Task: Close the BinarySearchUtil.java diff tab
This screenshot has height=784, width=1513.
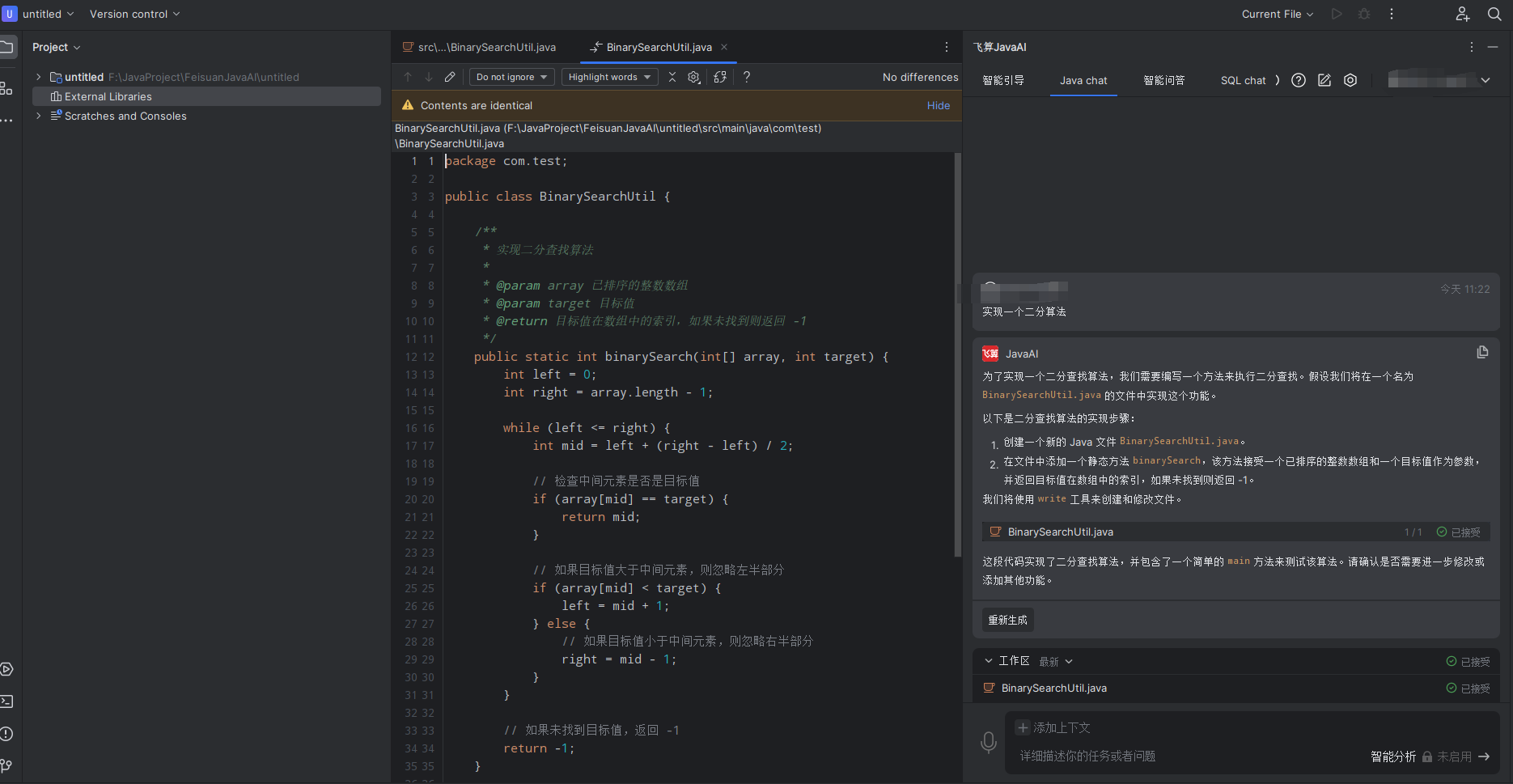Action: (724, 47)
